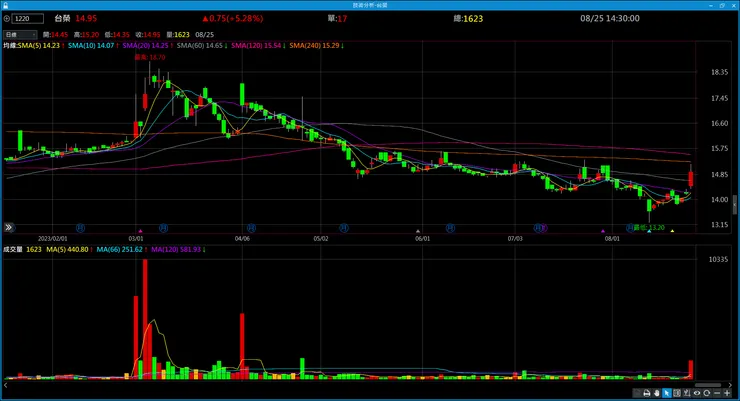Click the 2023/02/01 date axis label
This screenshot has height=401, width=740.
pyautogui.click(x=52, y=239)
